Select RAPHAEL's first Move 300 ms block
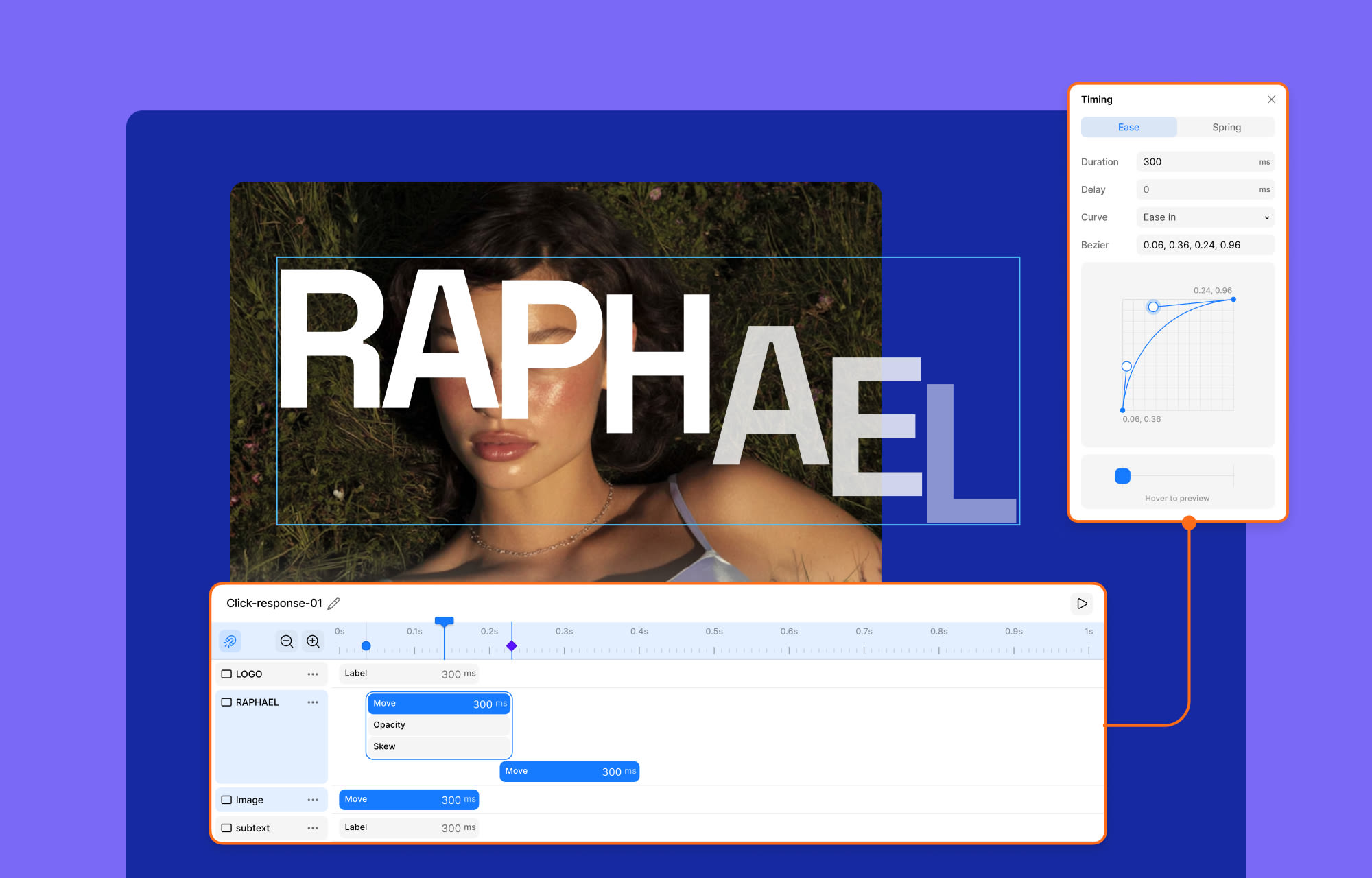Screen dimensions: 1372x878 click(439, 704)
